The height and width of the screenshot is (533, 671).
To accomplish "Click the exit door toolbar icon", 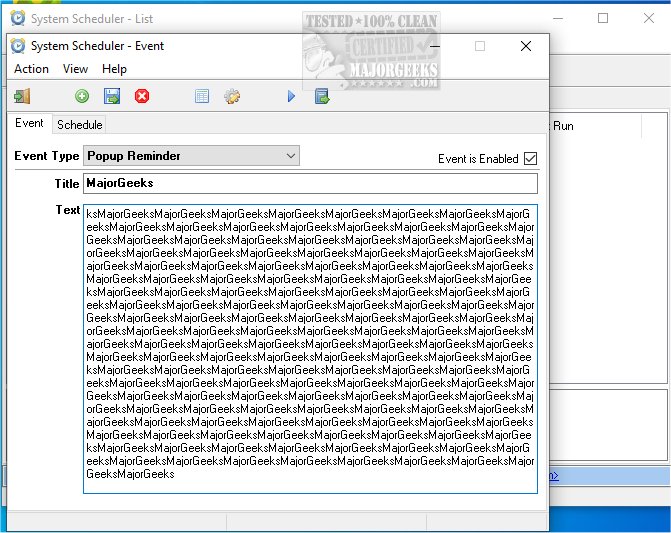I will click(22, 96).
